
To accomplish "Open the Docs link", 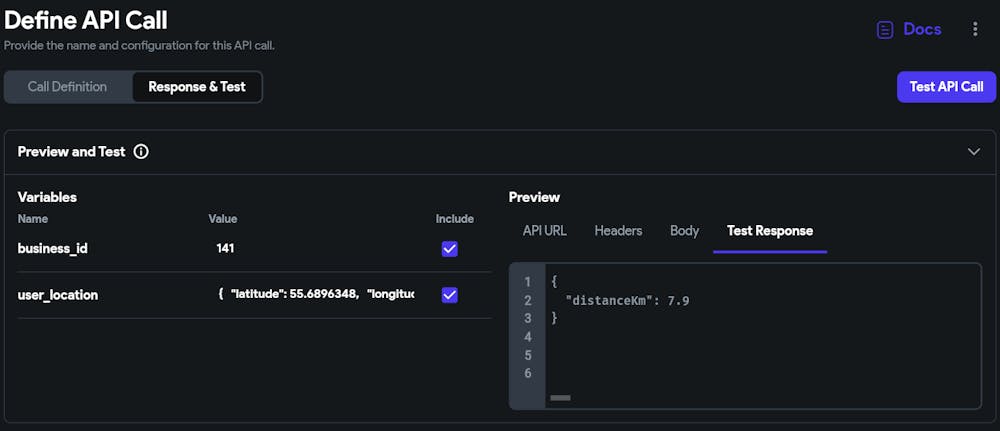I will click(x=921, y=30).
